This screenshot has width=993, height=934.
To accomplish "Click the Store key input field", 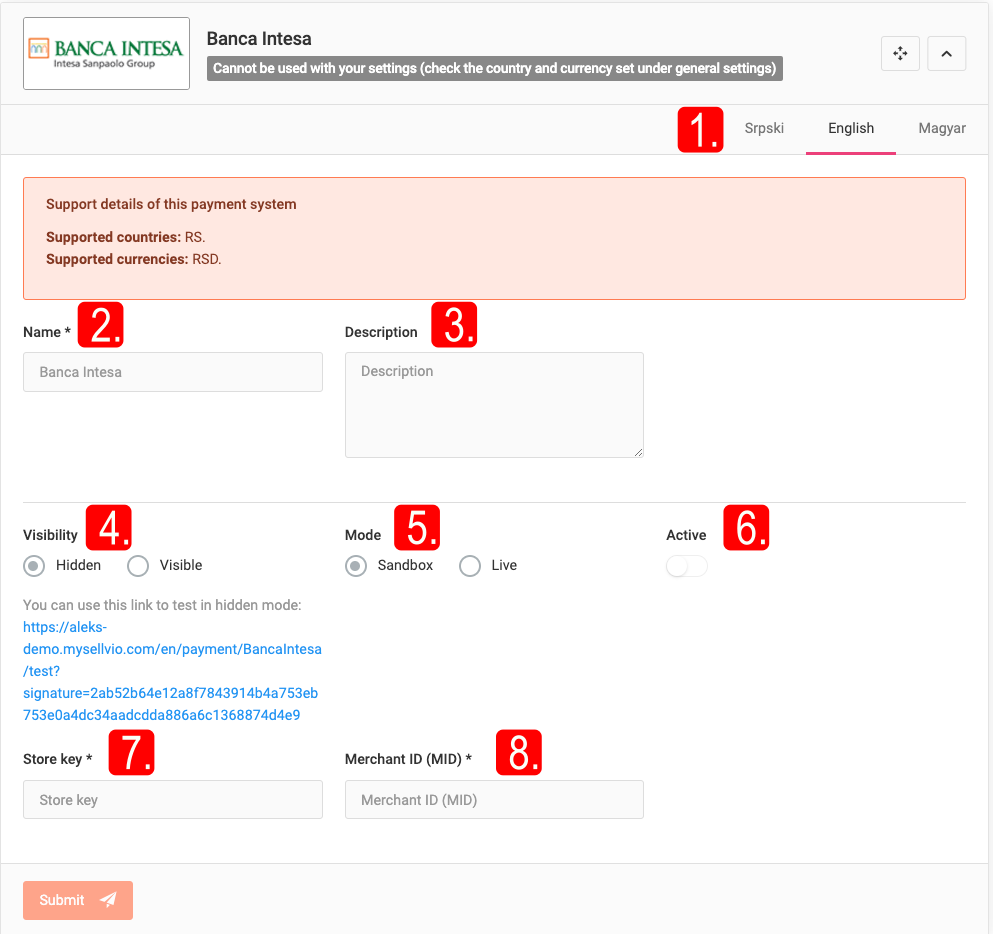I will [x=172, y=799].
